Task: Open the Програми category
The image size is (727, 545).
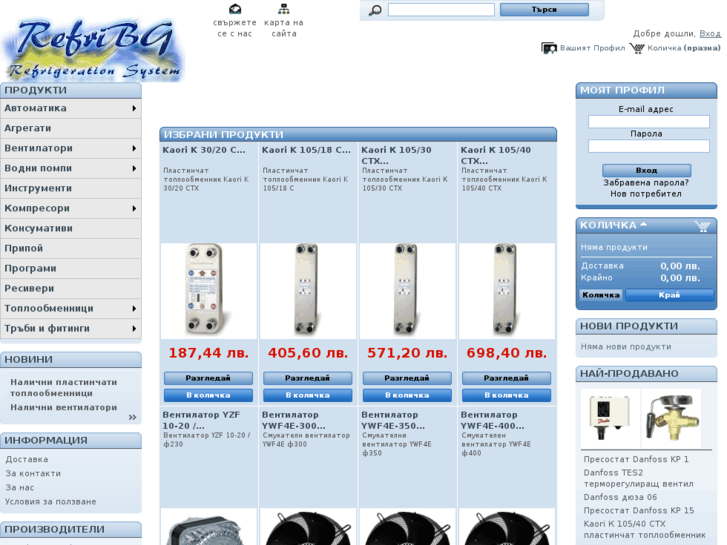Action: pos(71,269)
